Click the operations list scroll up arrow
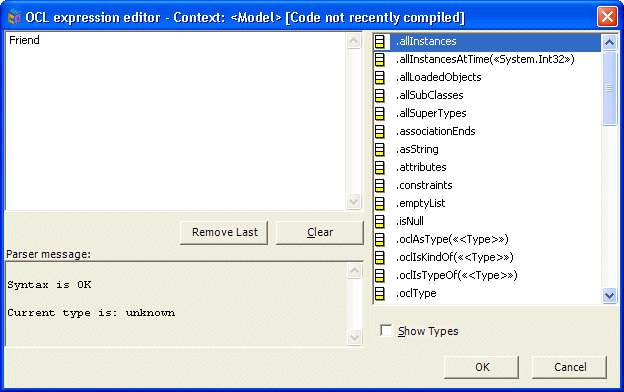The height and width of the screenshot is (392, 624). pyautogui.click(x=609, y=42)
